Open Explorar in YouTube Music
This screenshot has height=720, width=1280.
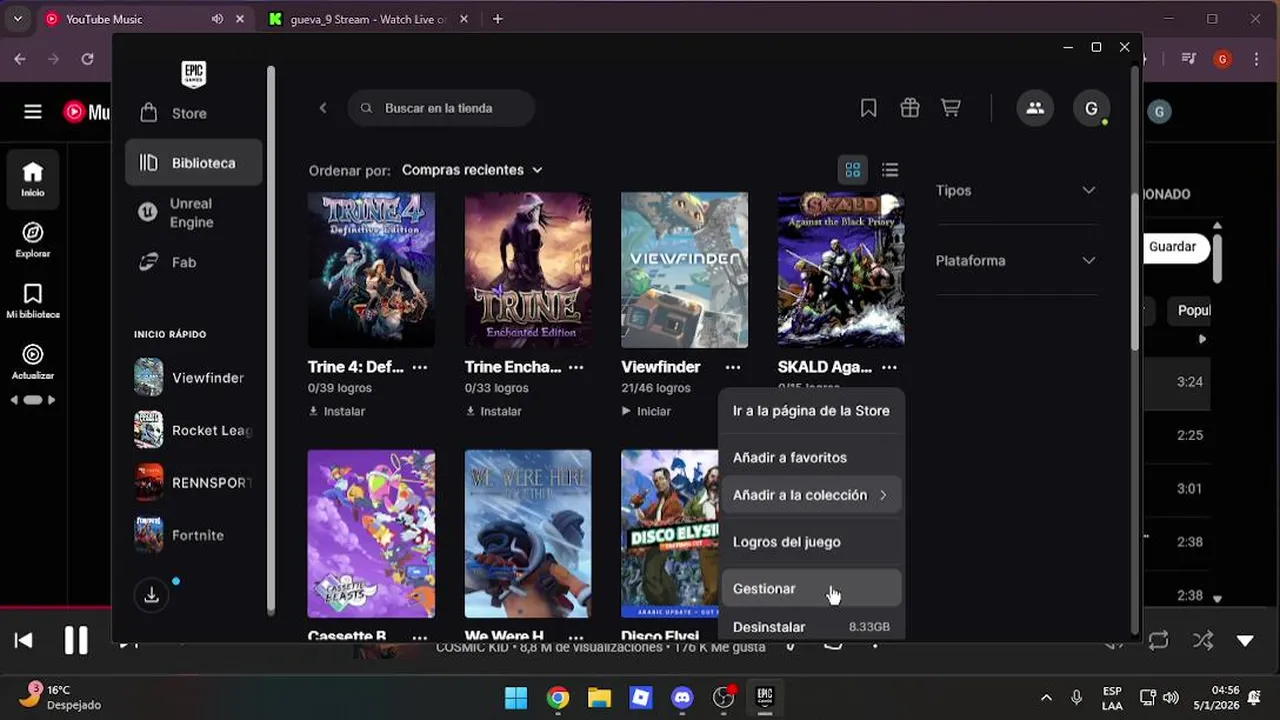pos(33,240)
